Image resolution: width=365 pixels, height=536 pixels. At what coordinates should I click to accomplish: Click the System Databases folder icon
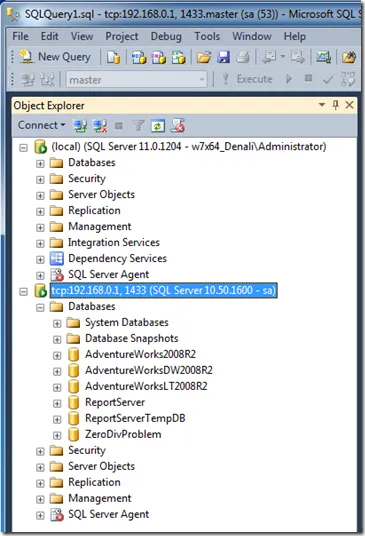pos(73,322)
